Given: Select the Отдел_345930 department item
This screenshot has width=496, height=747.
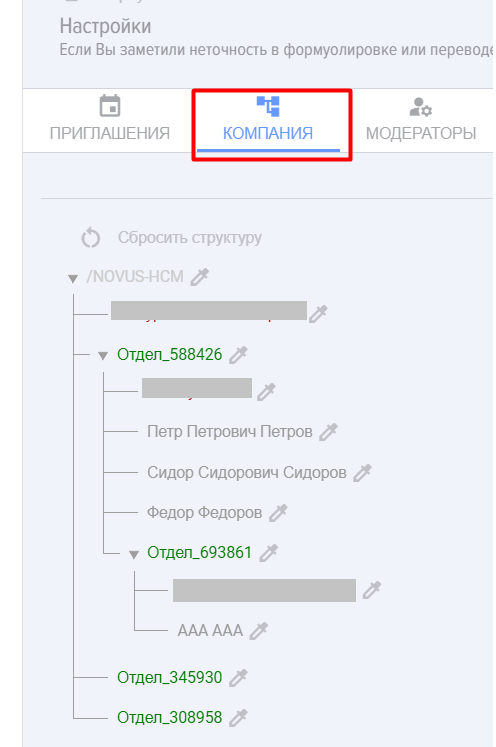Looking at the screenshot, I should coord(170,677).
